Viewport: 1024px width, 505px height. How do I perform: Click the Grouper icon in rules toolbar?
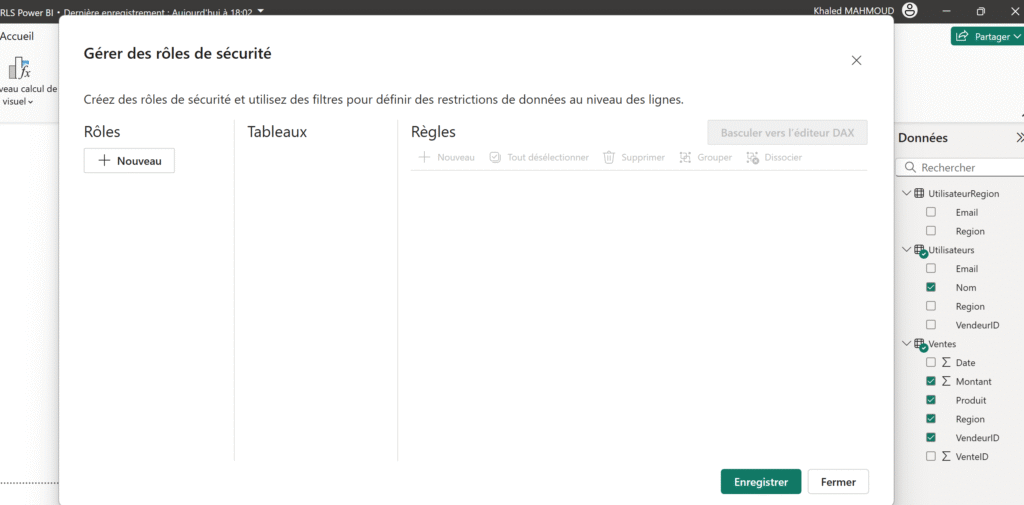point(685,157)
